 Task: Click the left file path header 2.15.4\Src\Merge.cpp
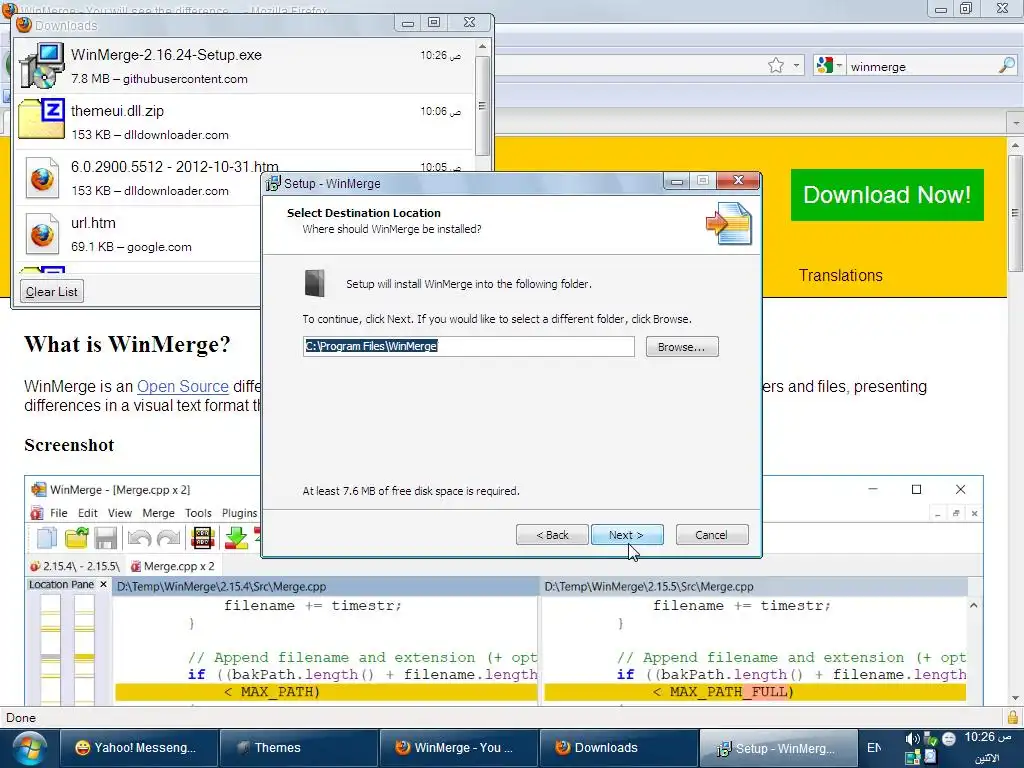(221, 586)
